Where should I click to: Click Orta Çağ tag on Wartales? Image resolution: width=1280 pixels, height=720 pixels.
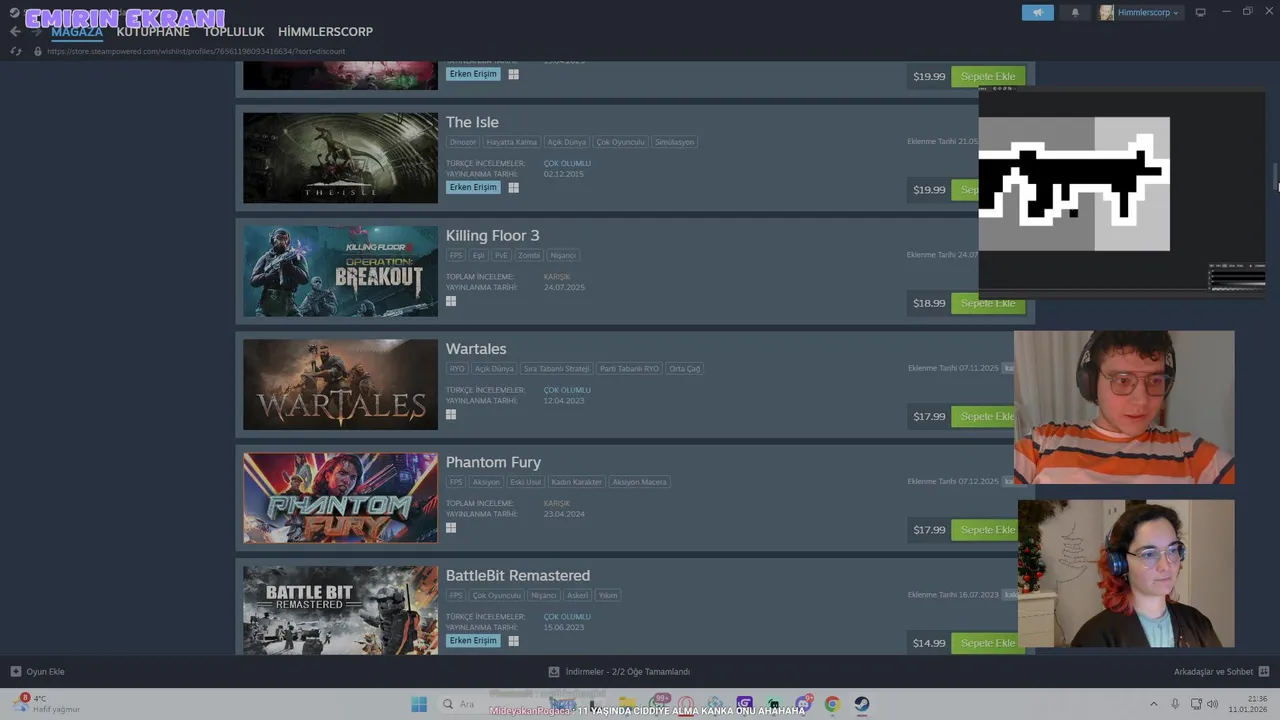[x=685, y=368]
